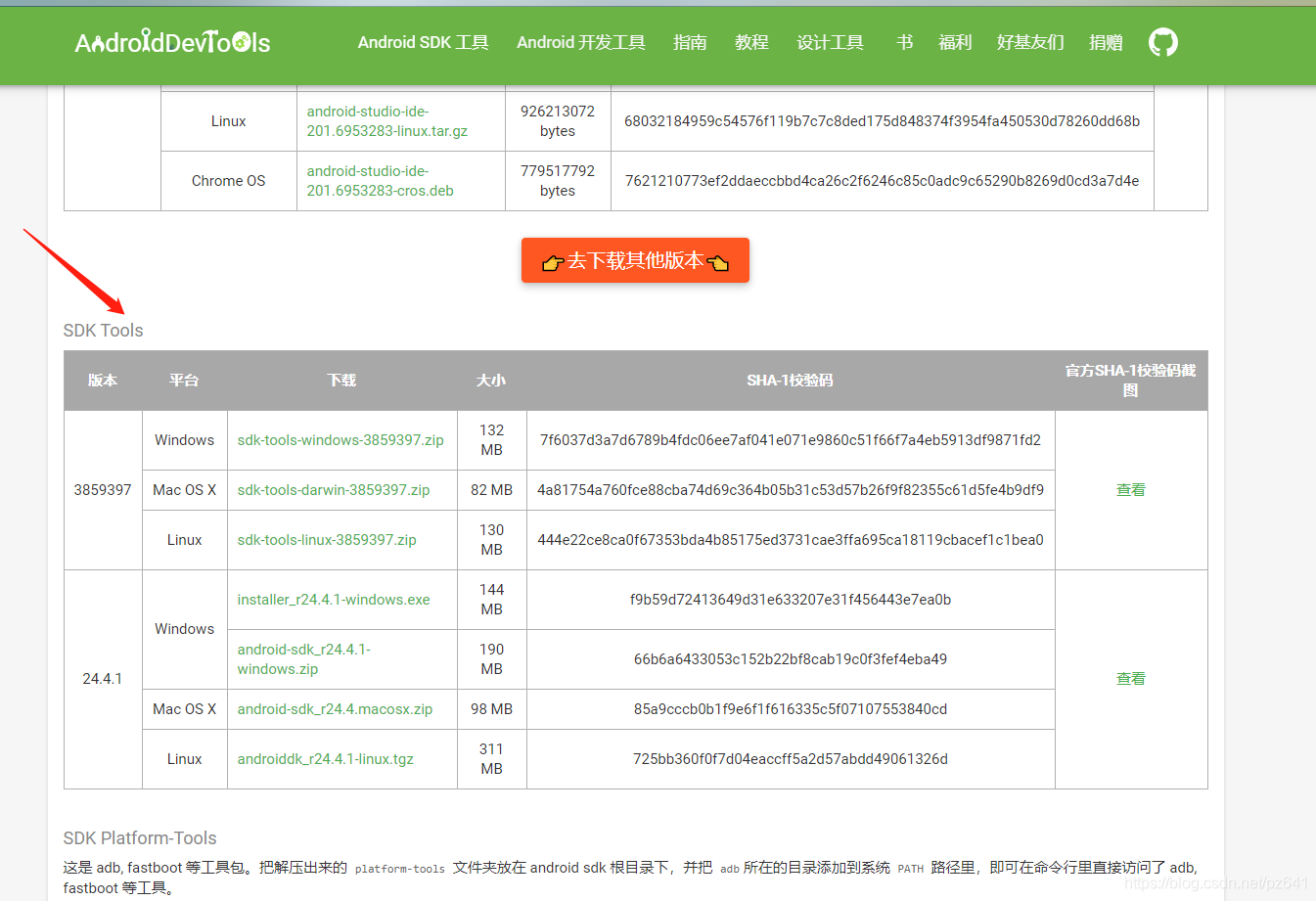Open Android 开发工具 menu
The image size is (1316, 901).
tap(581, 42)
